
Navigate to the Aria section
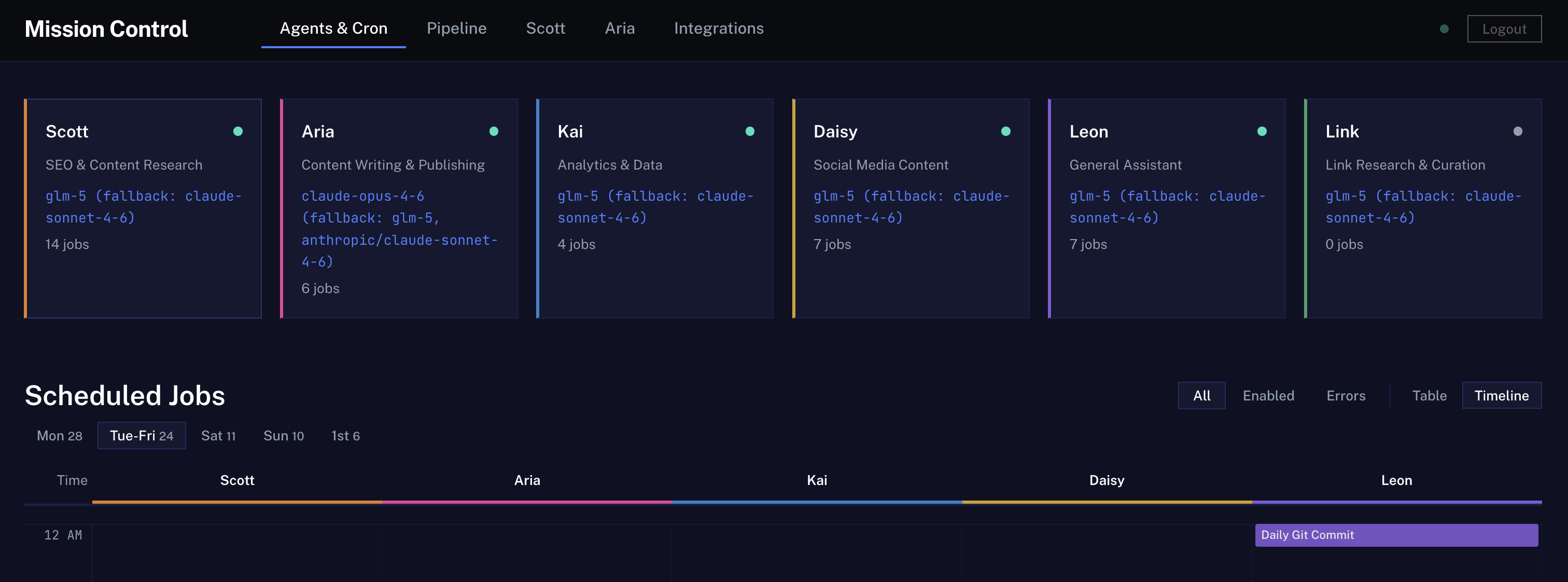coord(620,28)
